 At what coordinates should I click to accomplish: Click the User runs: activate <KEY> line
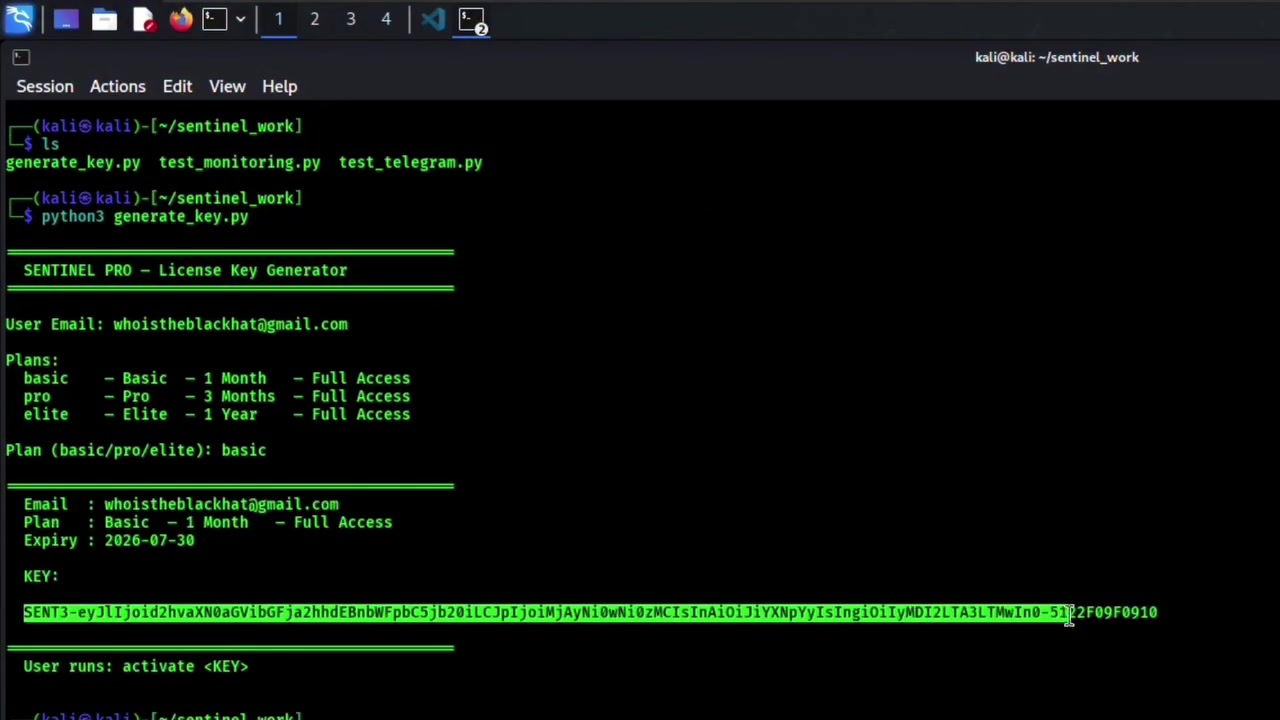tap(136, 666)
